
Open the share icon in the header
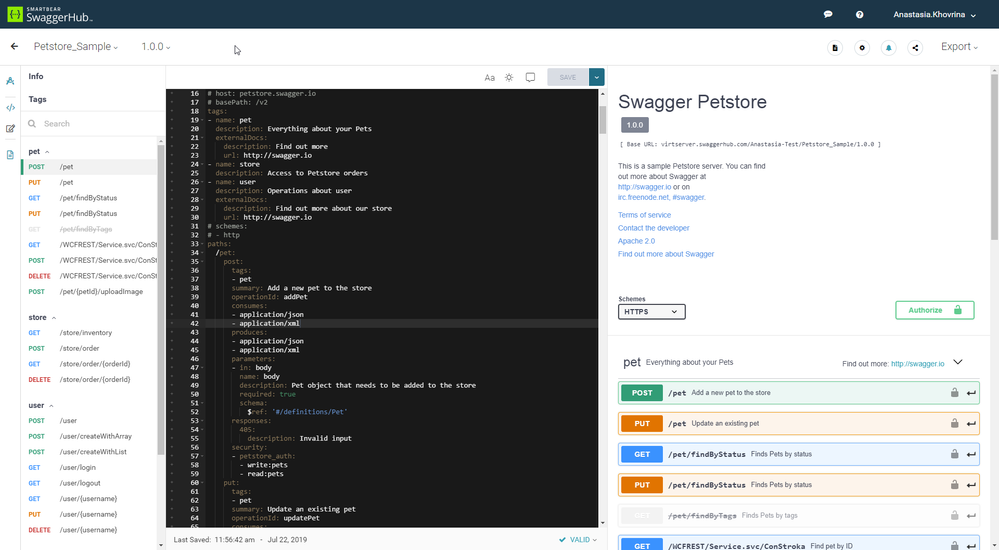pos(915,47)
